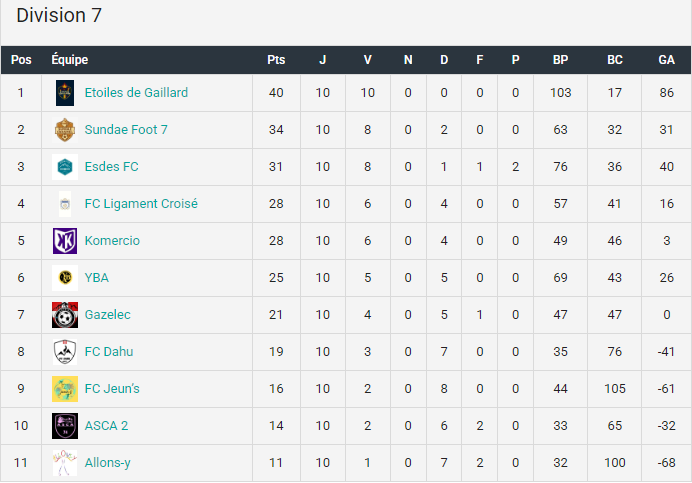
Task: Select the FC Dahu shield emblem
Action: [x=65, y=352]
